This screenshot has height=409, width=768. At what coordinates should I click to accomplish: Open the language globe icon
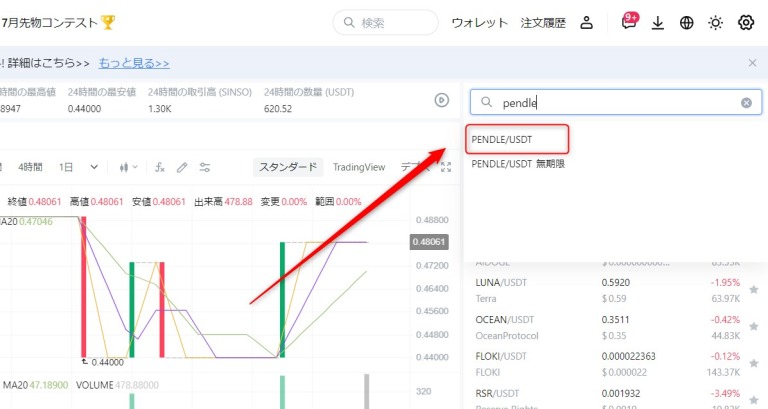pyautogui.click(x=687, y=23)
